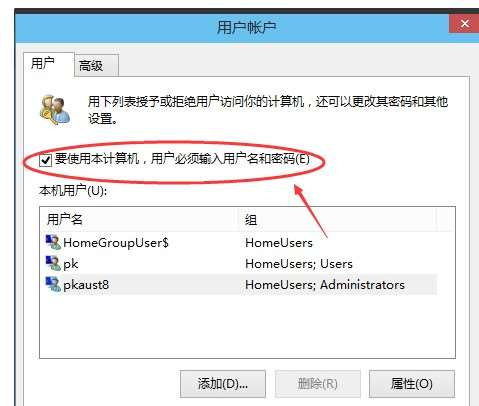
Task: Click the disabled 删除(R) button
Action: [x=317, y=384]
